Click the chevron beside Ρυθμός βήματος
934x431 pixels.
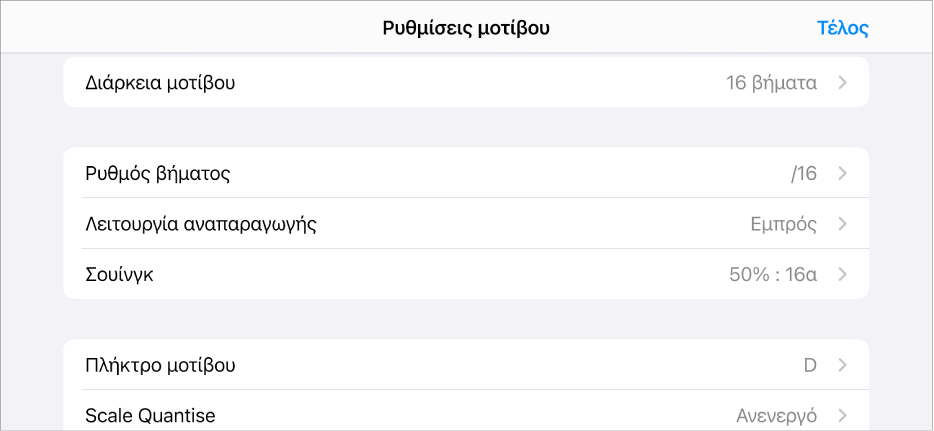843,174
